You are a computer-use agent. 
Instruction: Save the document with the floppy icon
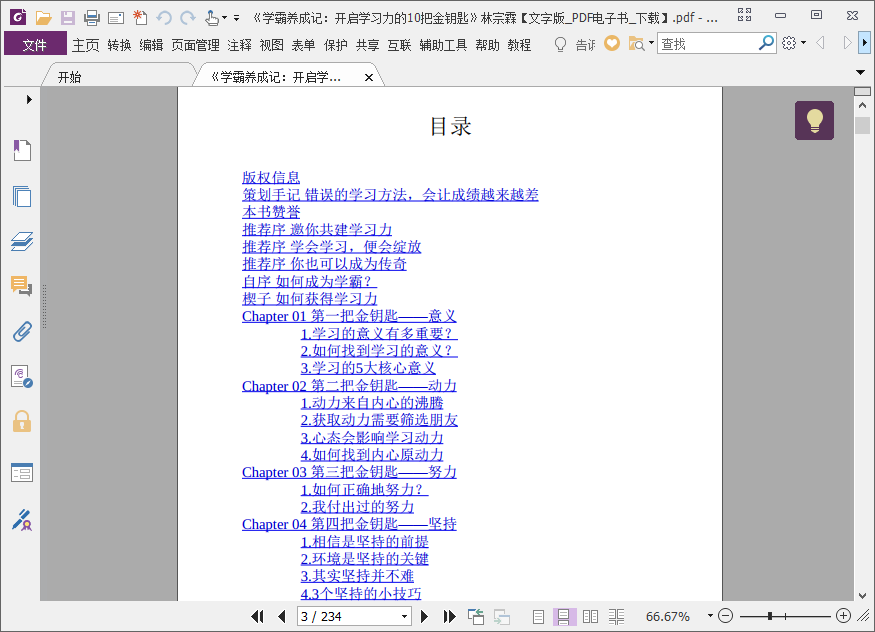click(68, 18)
